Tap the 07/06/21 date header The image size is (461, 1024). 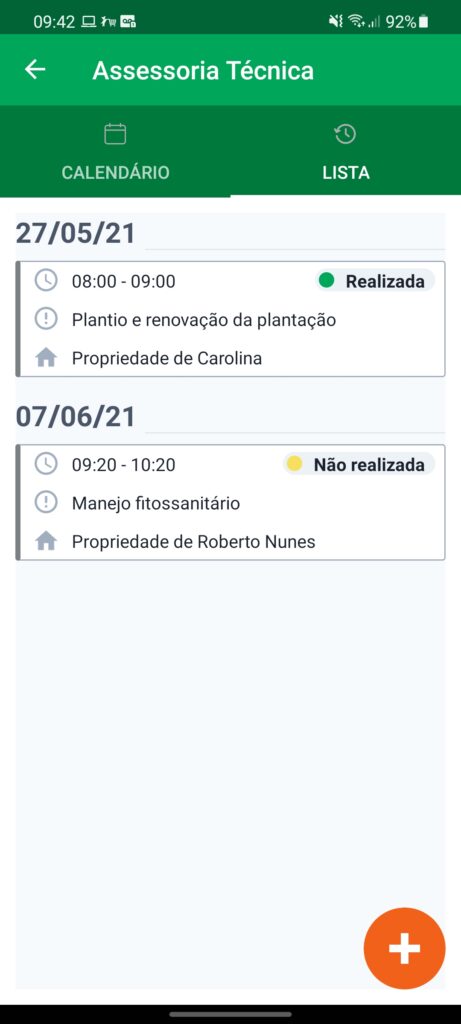(76, 417)
